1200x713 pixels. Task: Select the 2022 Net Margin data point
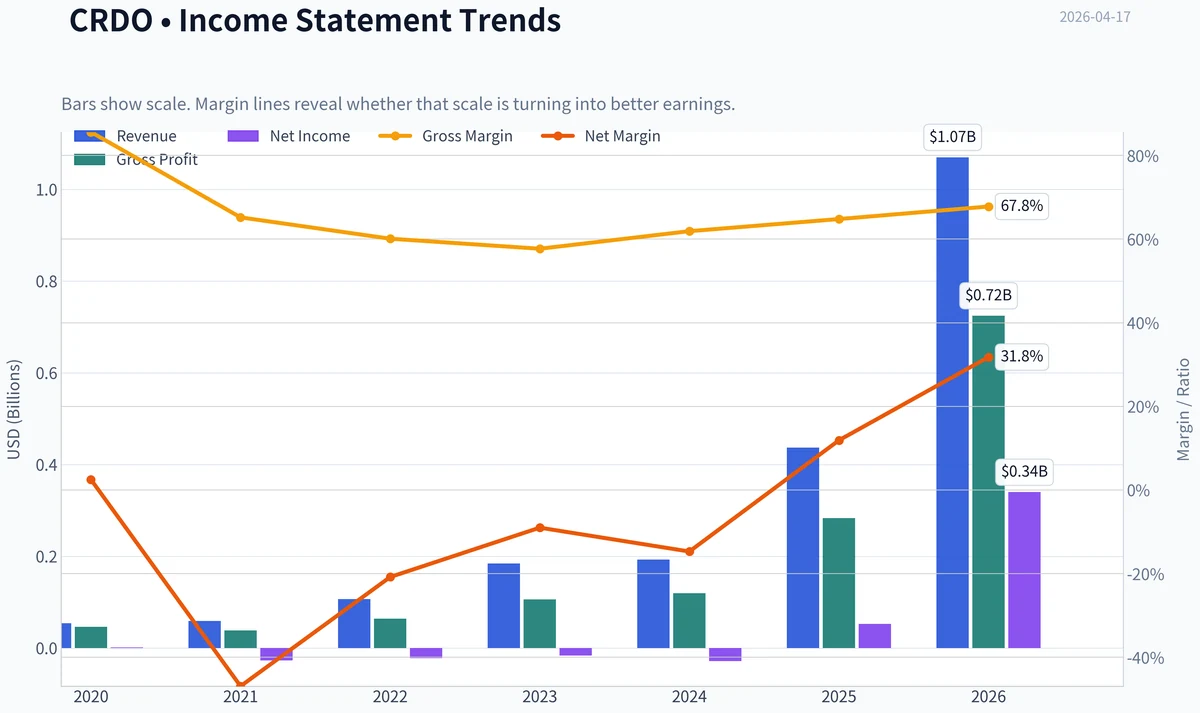pos(390,577)
